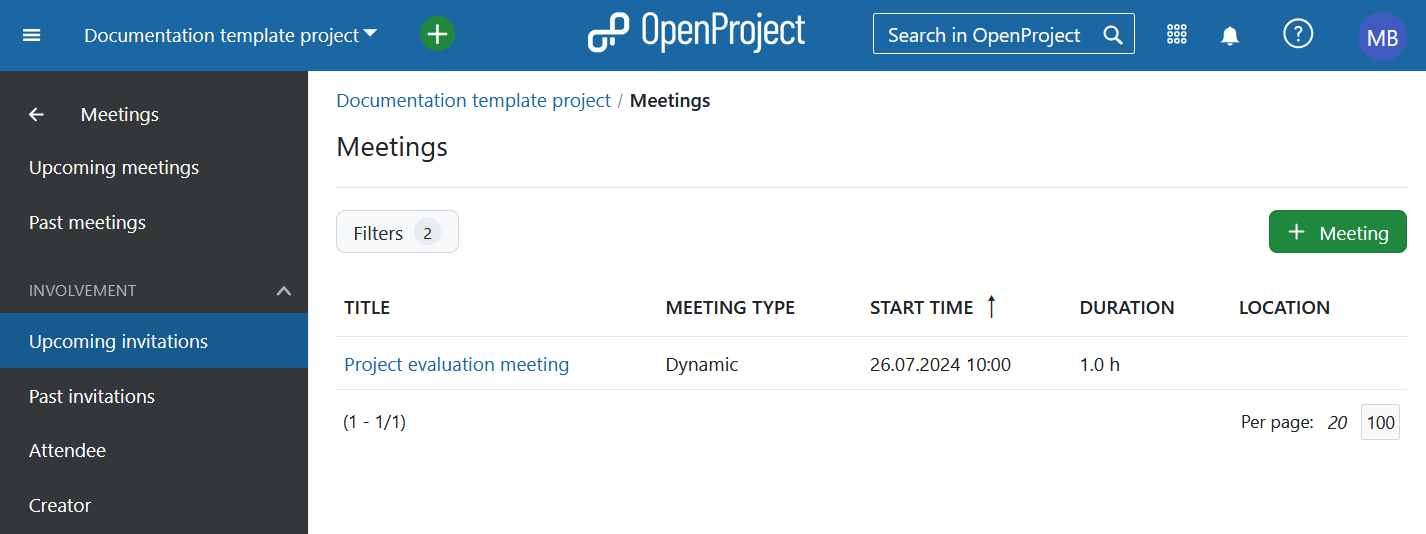Image resolution: width=1426 pixels, height=534 pixels.
Task: Sort by the Start Time column
Action: tap(921, 308)
